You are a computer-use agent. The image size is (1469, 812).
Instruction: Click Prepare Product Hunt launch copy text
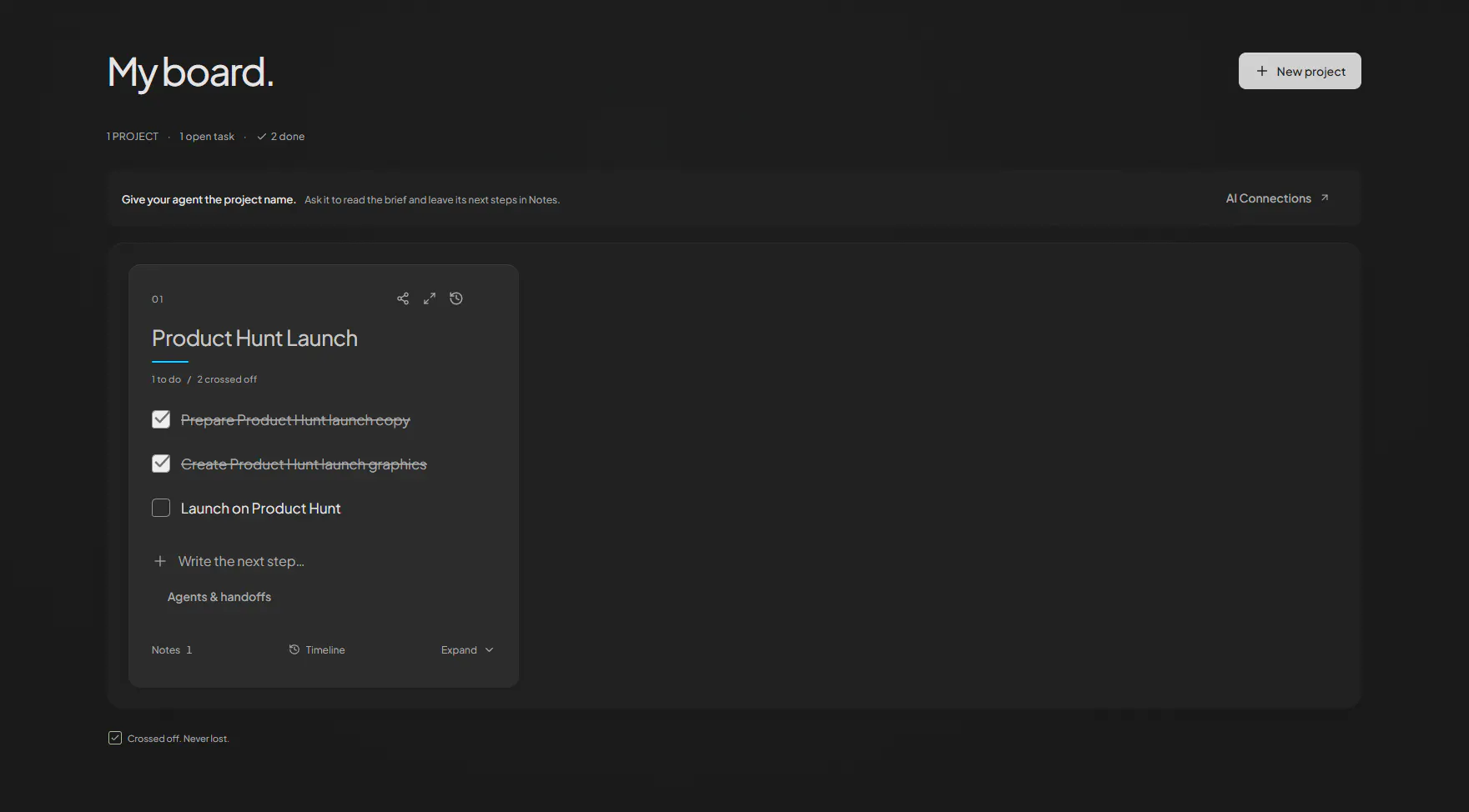[295, 420]
